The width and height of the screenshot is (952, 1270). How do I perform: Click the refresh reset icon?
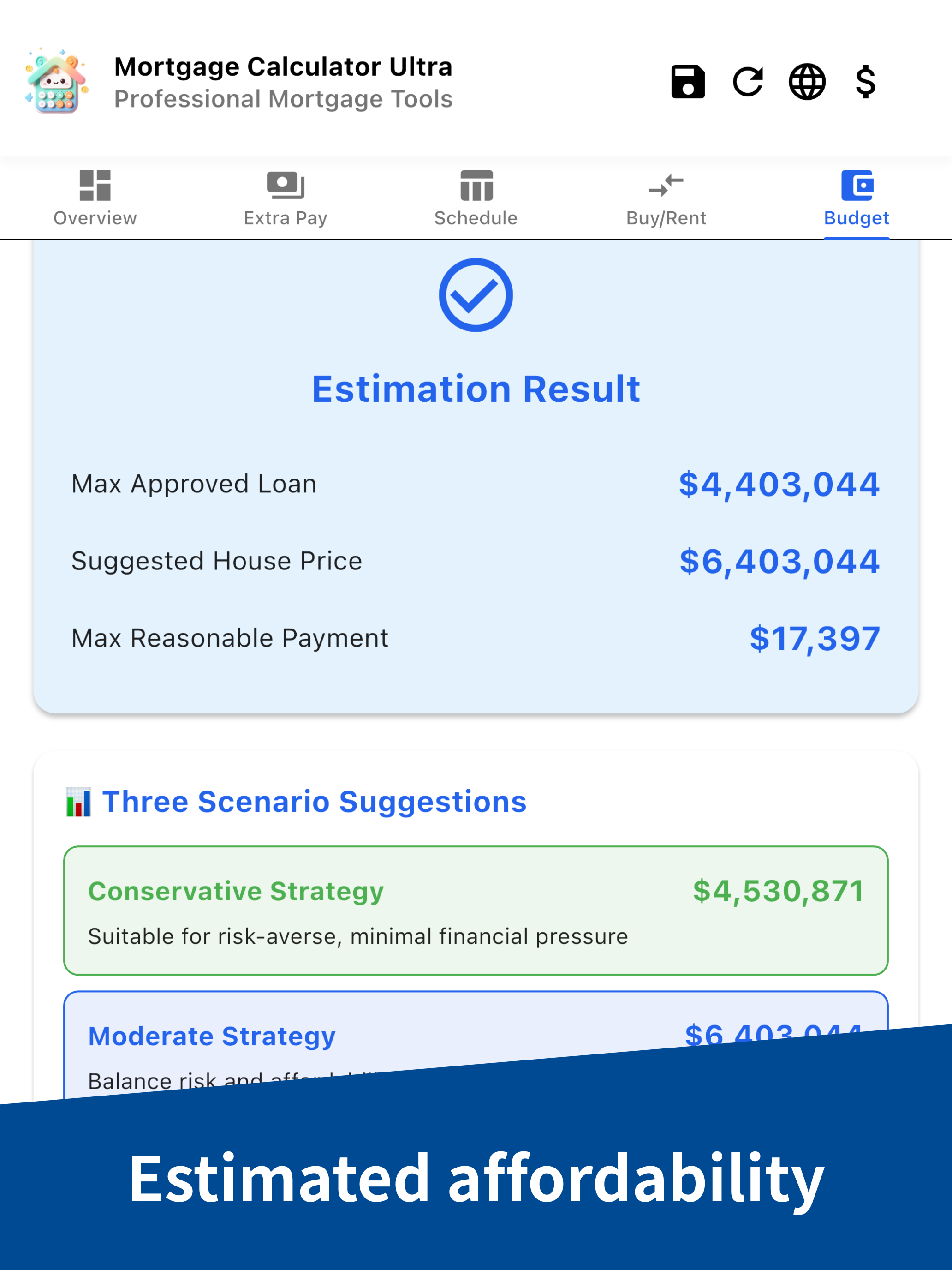click(748, 82)
